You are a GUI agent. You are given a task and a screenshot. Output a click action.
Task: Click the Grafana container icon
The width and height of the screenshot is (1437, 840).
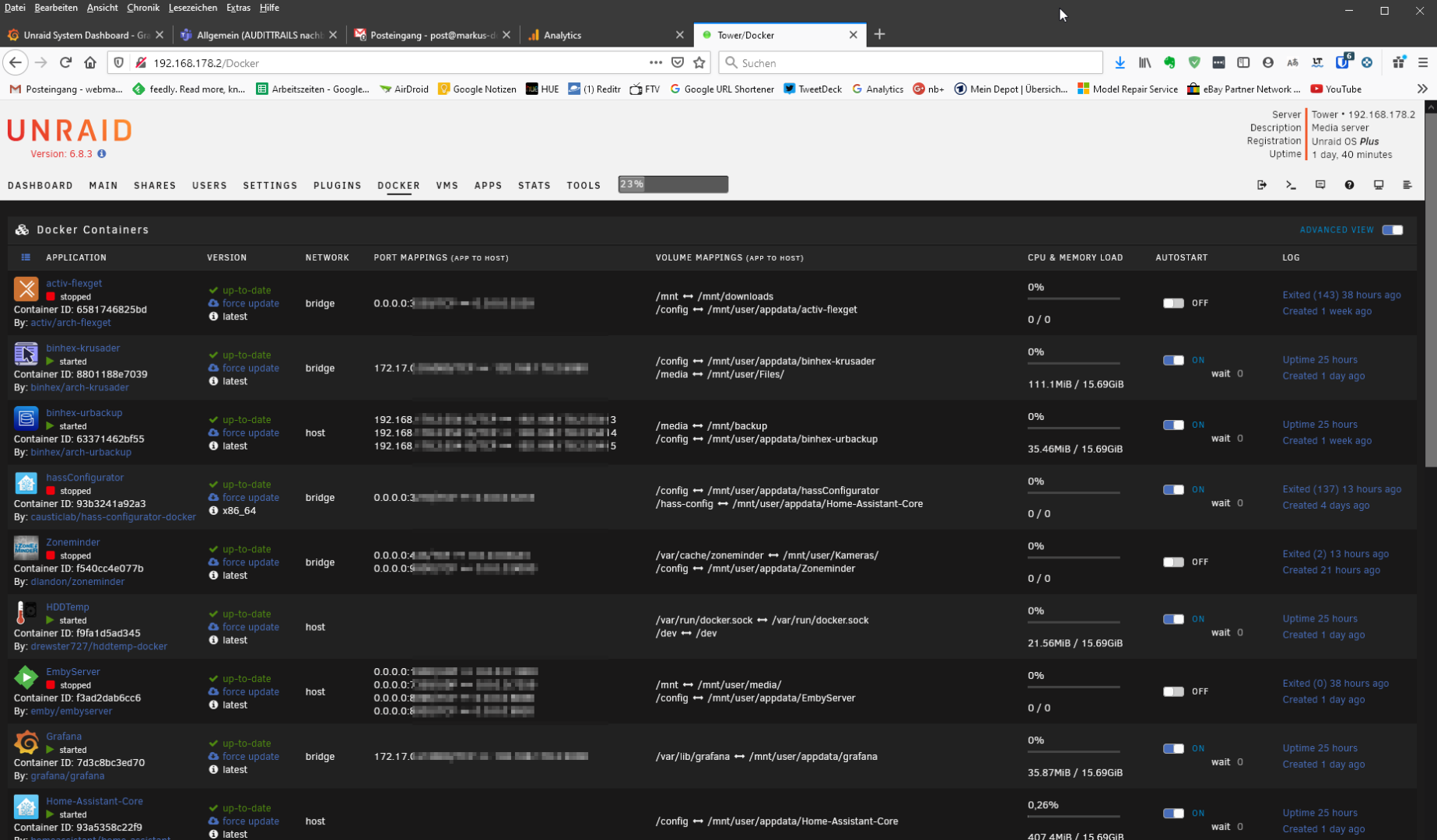[x=26, y=742]
